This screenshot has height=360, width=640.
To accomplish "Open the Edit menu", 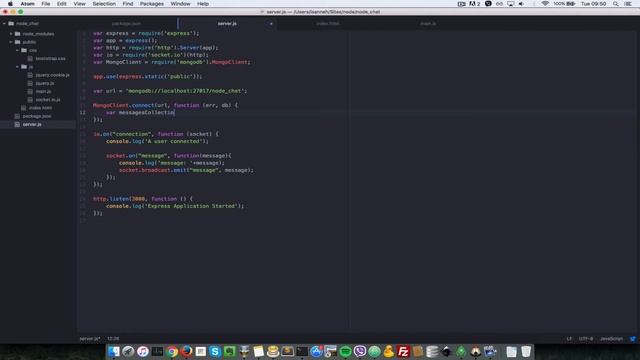I will coord(62,4).
